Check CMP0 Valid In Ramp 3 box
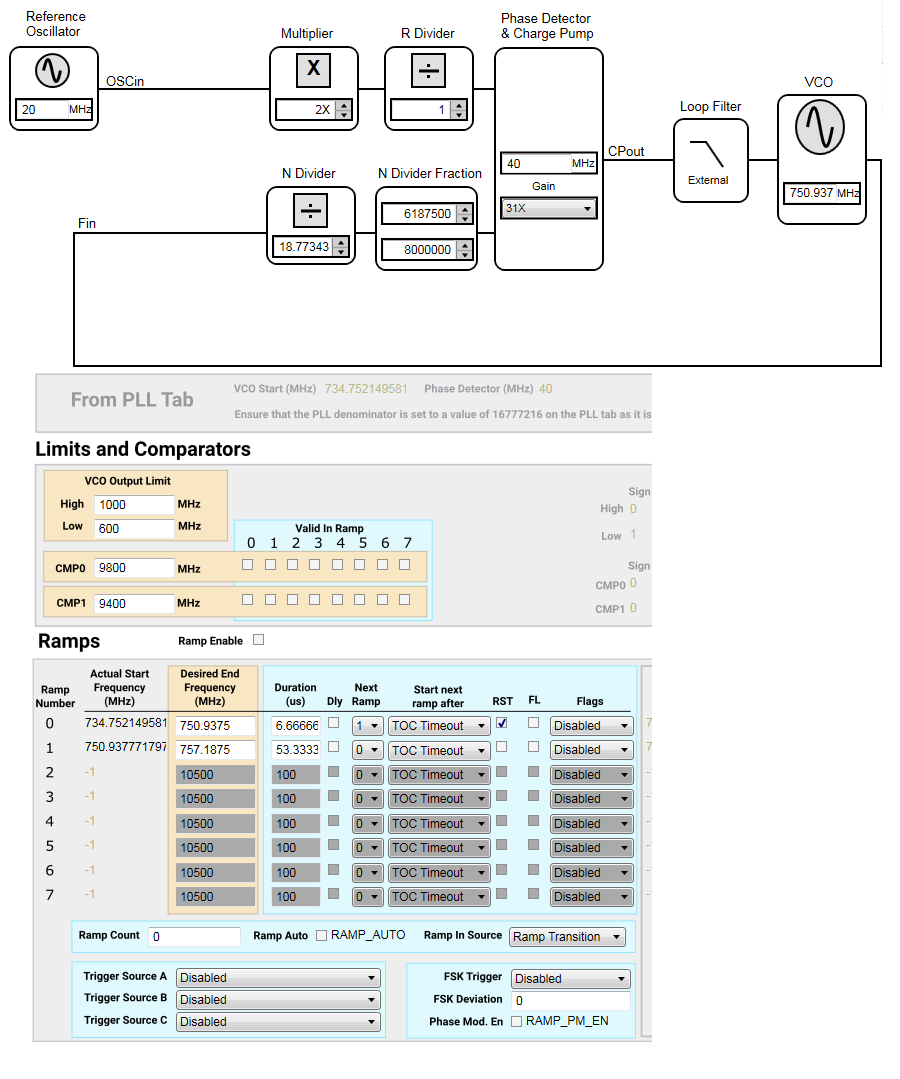 [x=314, y=564]
